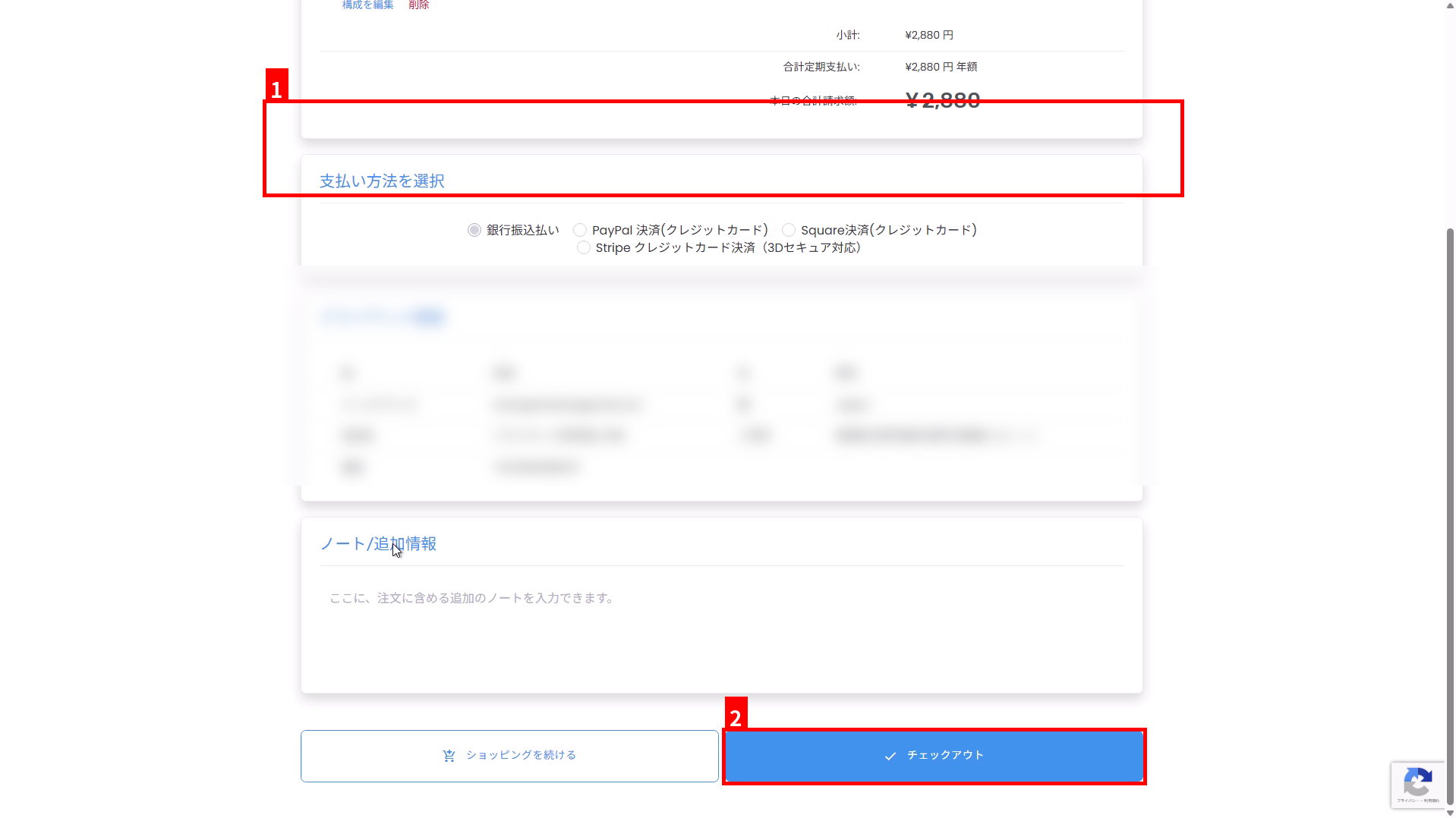Click the scroll up arrow
Viewport: 1456px width, 818px height.
tap(1450, 5)
